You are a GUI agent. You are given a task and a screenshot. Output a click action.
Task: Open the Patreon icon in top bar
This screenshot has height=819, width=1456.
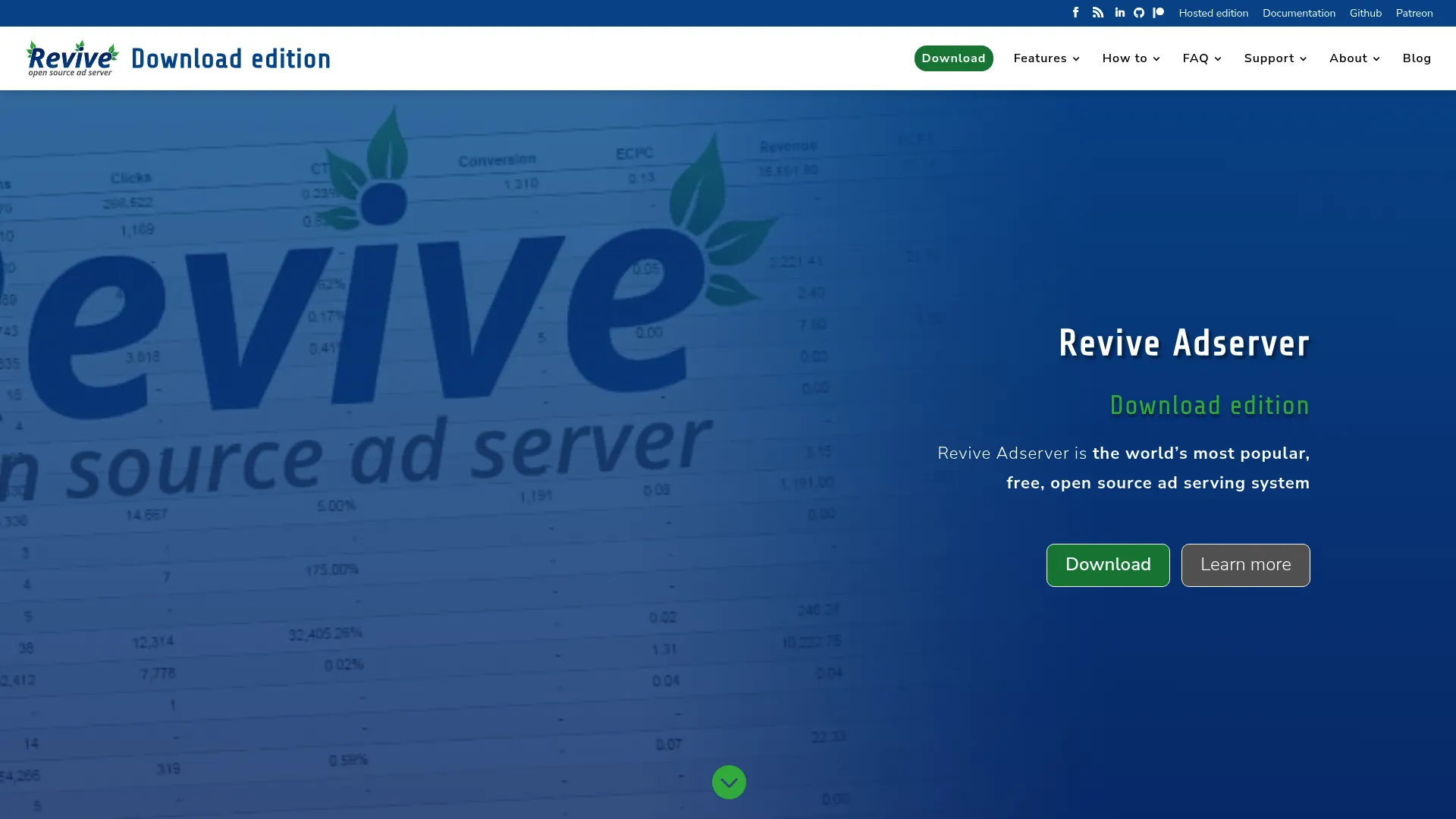(x=1158, y=13)
